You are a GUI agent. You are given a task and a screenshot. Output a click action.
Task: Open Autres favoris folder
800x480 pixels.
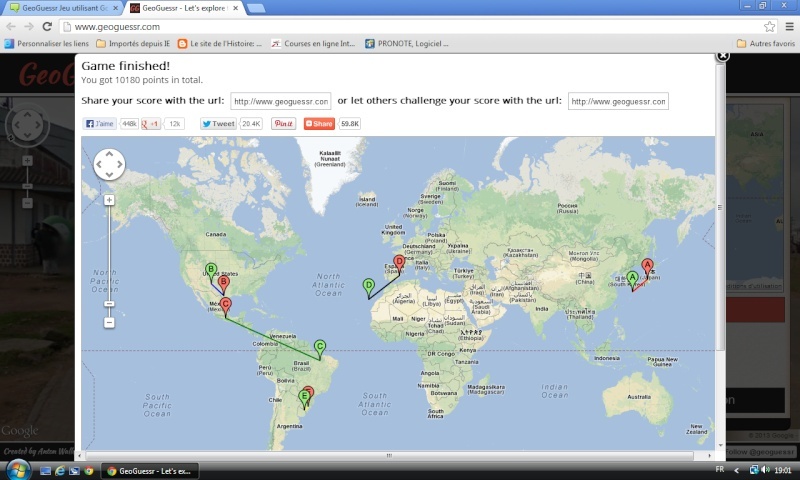pyautogui.click(x=765, y=44)
